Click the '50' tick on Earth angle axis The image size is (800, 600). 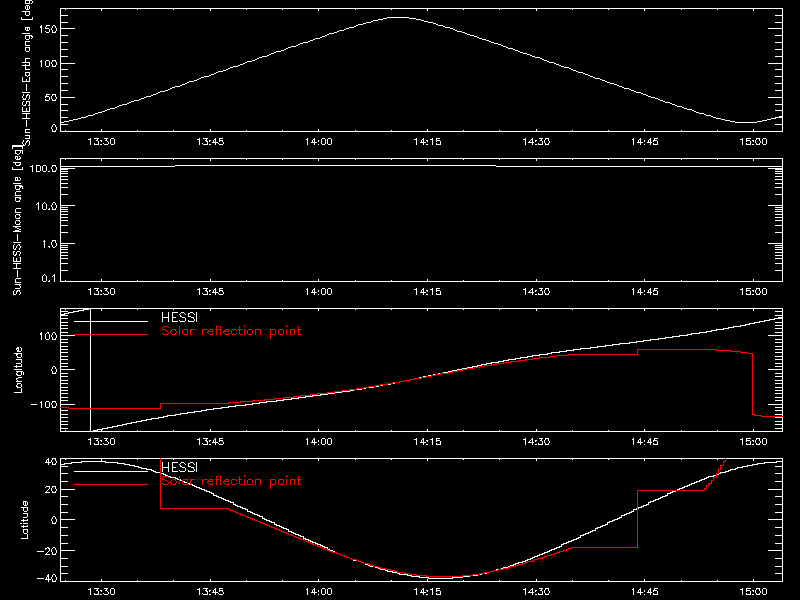pos(51,97)
